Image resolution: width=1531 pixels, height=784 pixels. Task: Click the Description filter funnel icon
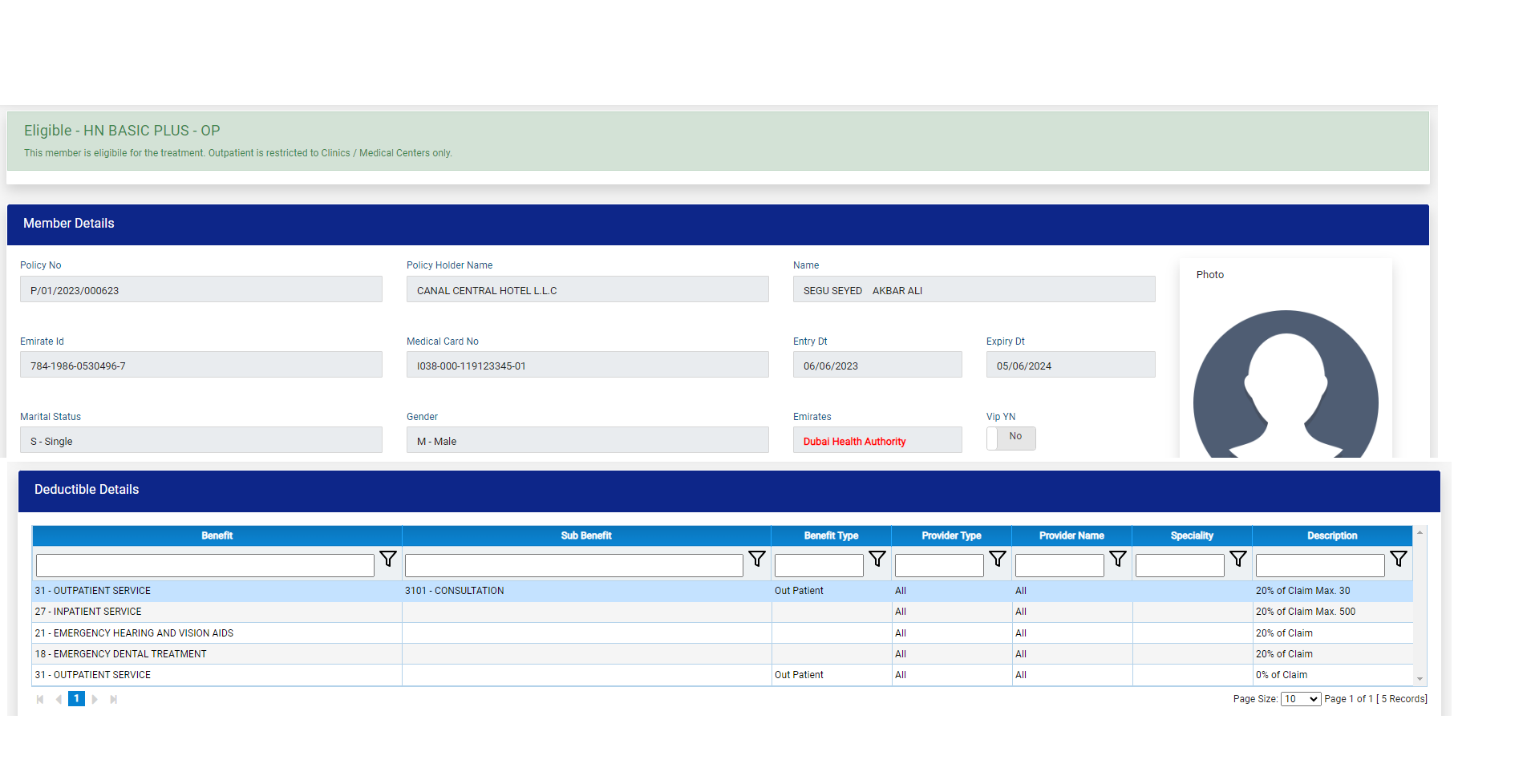point(1398,559)
